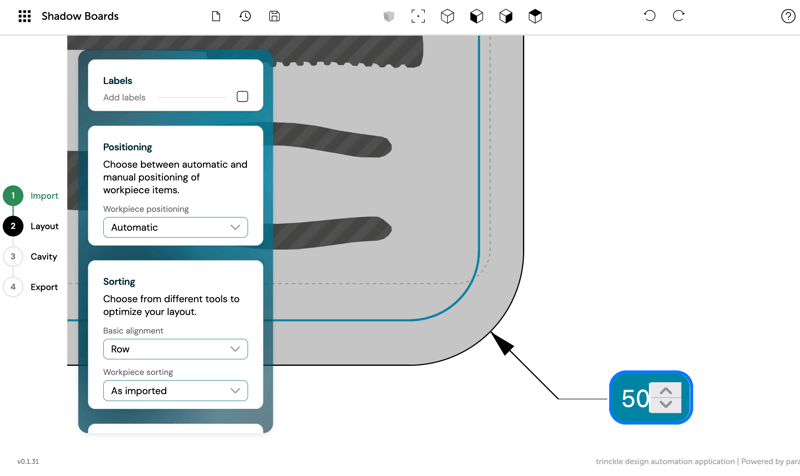Viewport: 800px width, 476px height.
Task: Save the project with the floppy icon
Action: (x=274, y=16)
